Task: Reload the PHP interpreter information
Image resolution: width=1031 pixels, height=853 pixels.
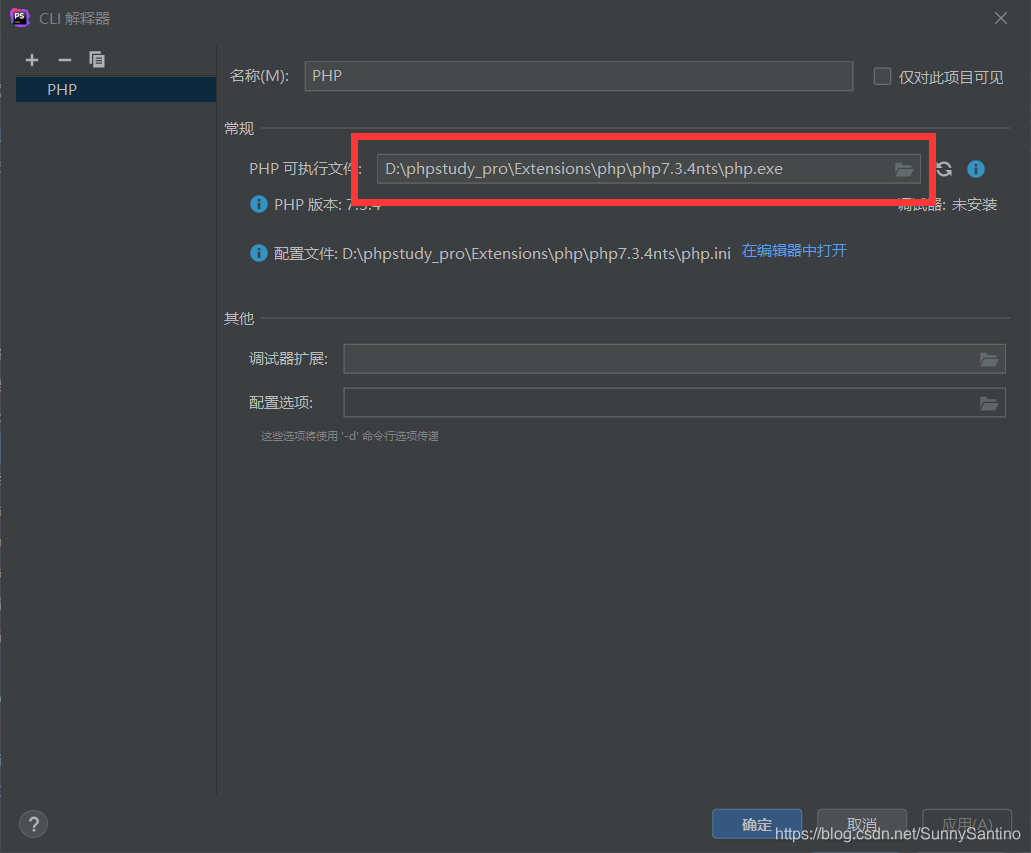Action: click(x=943, y=169)
